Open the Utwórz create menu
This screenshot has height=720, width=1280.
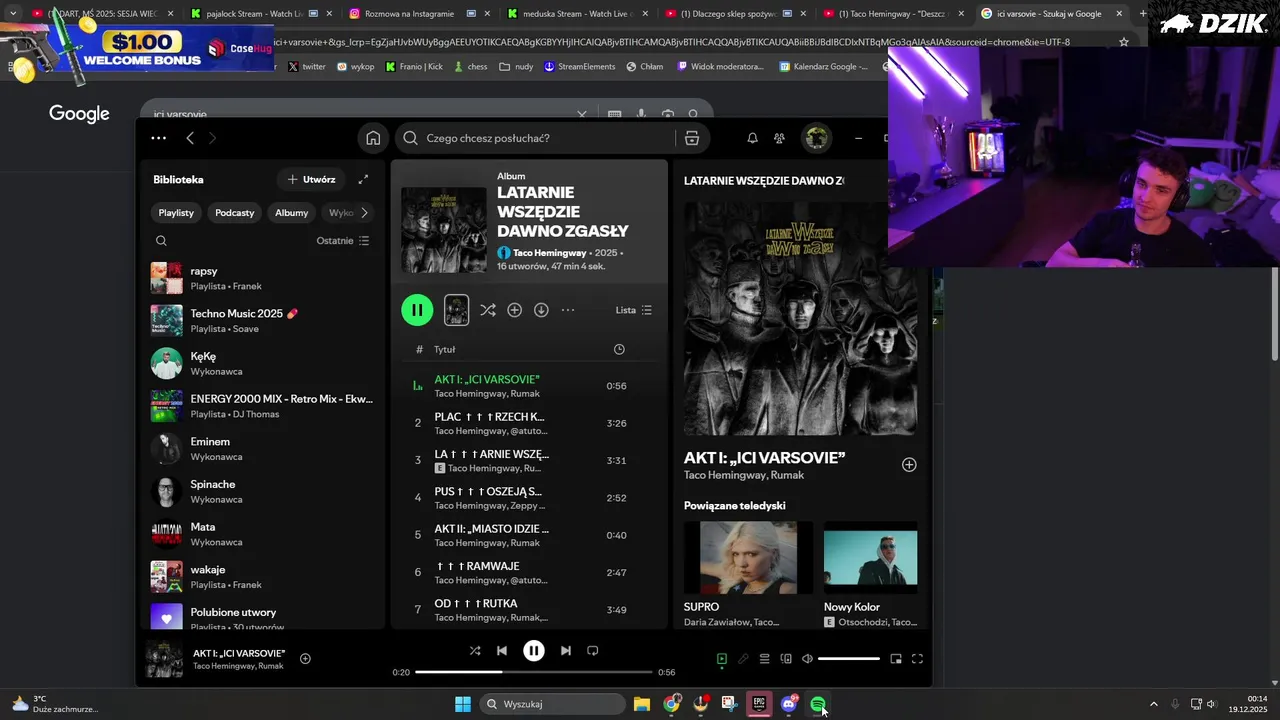311,179
